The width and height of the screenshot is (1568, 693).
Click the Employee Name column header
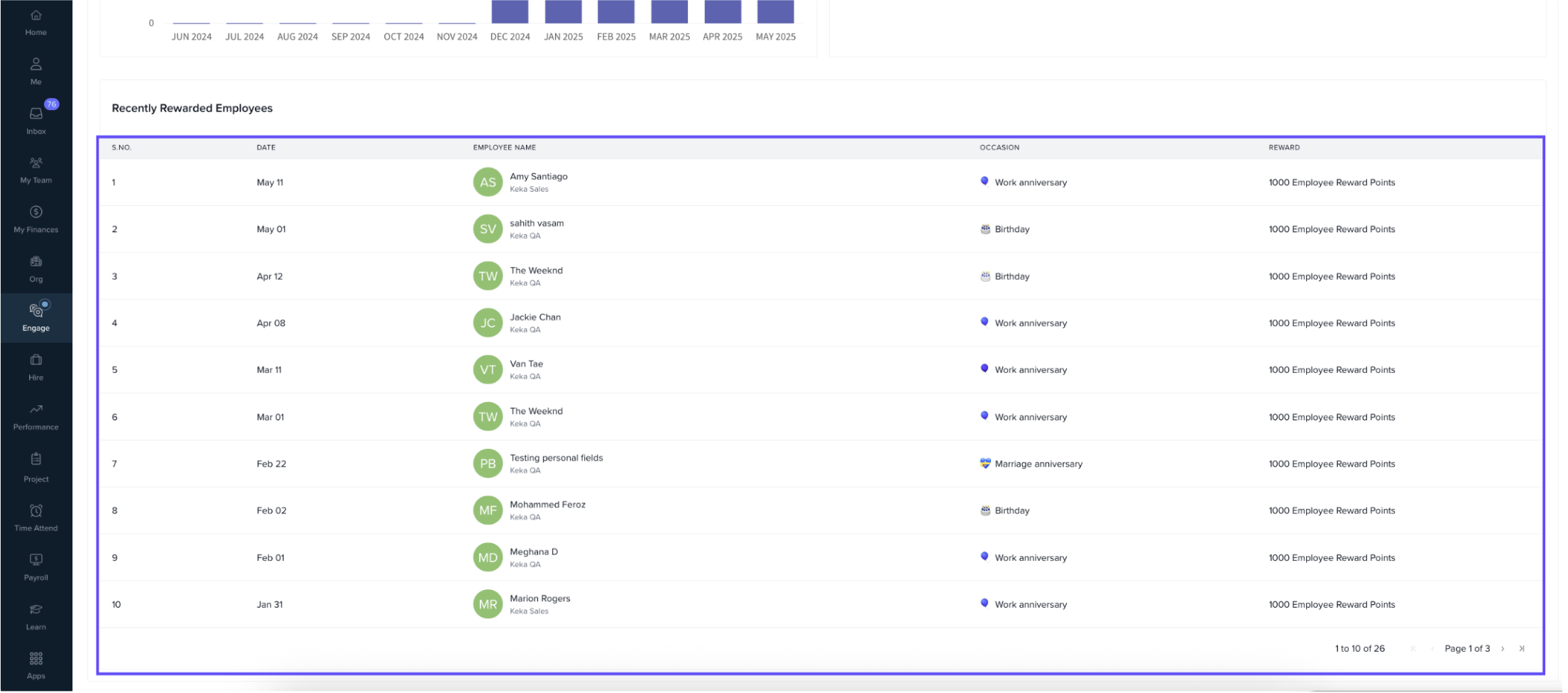click(504, 148)
